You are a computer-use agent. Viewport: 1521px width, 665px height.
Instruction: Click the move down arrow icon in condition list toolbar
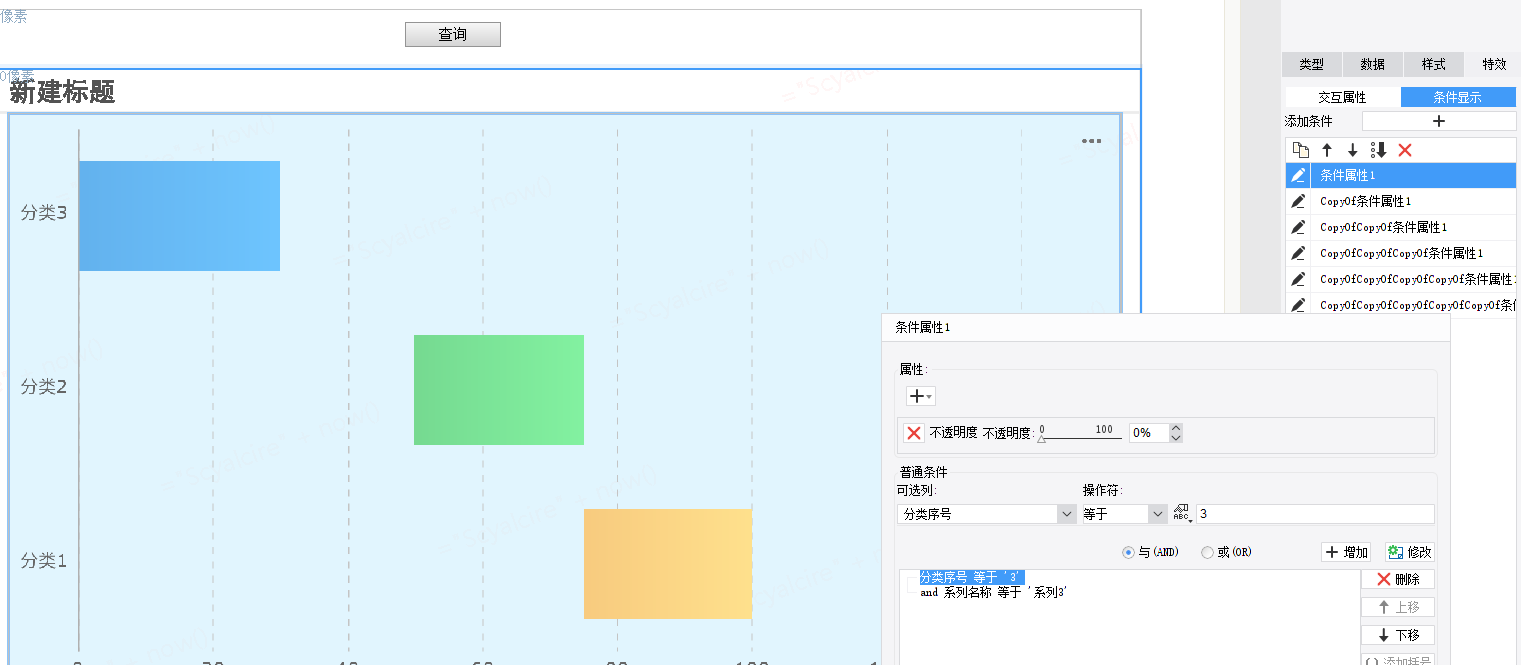tap(1352, 150)
